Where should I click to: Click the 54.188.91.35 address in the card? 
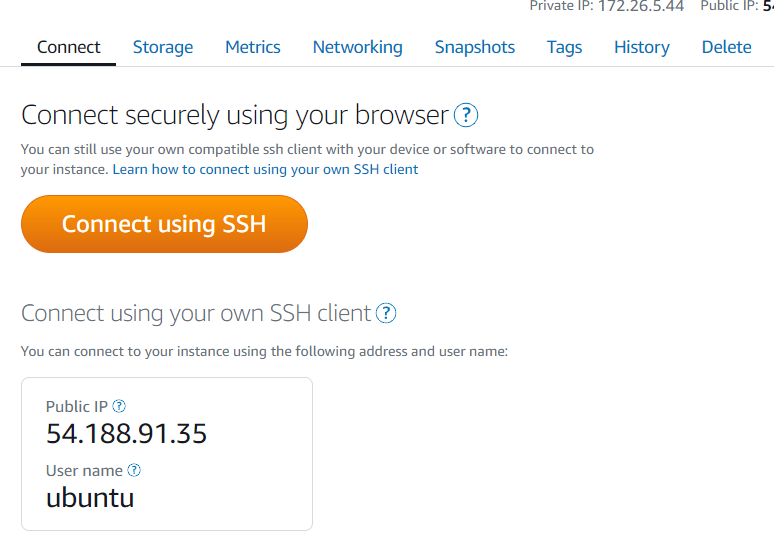point(127,434)
